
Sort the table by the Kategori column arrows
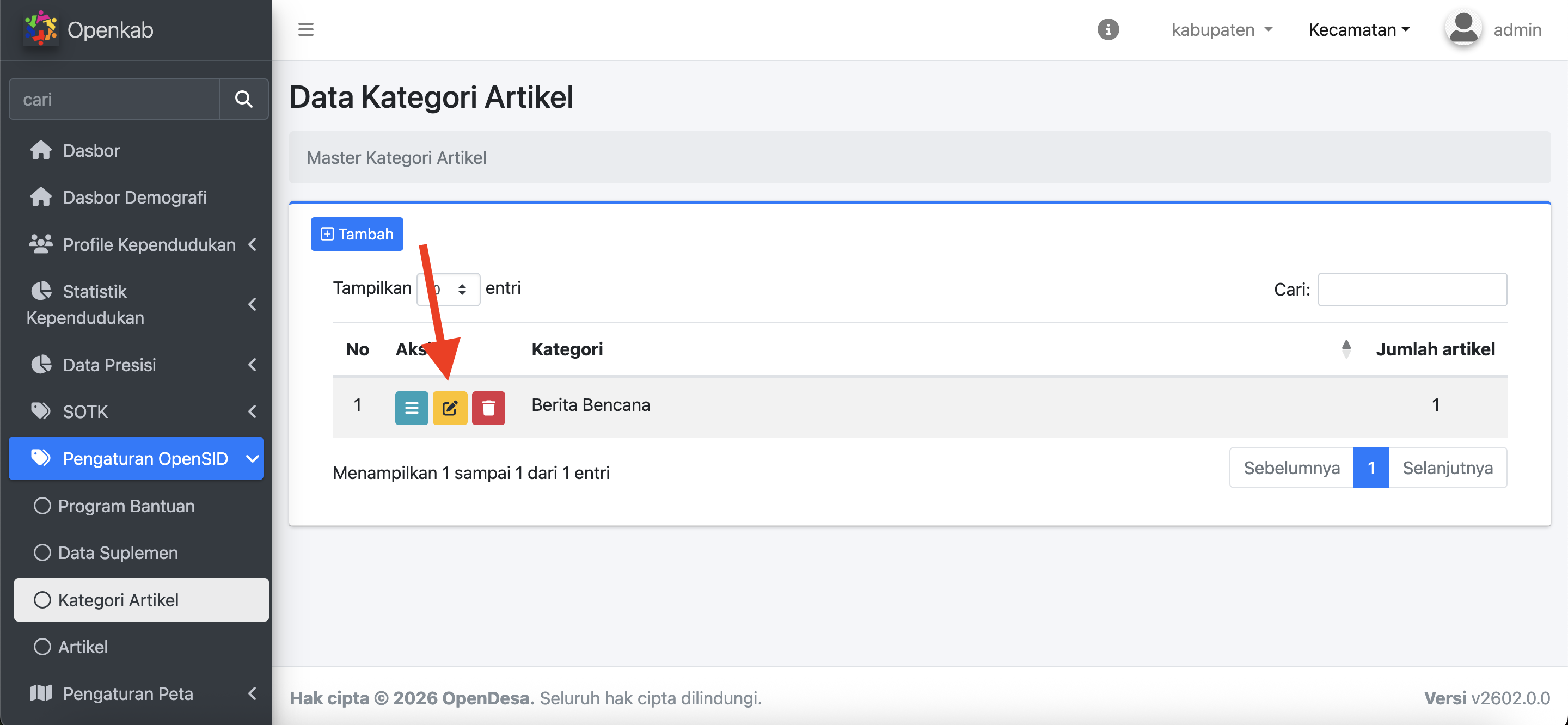(x=1346, y=349)
